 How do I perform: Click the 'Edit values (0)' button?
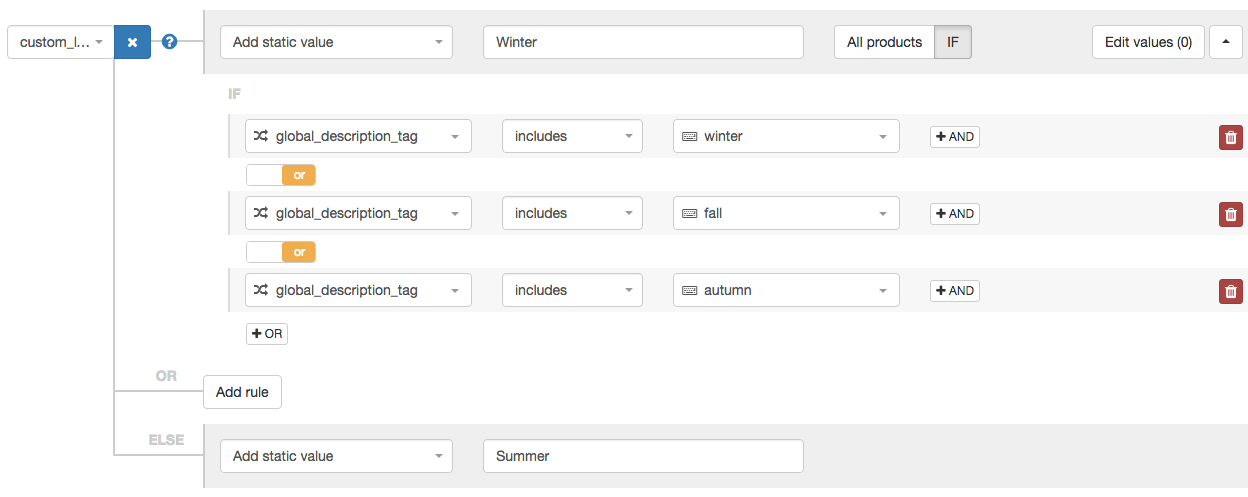point(1148,42)
